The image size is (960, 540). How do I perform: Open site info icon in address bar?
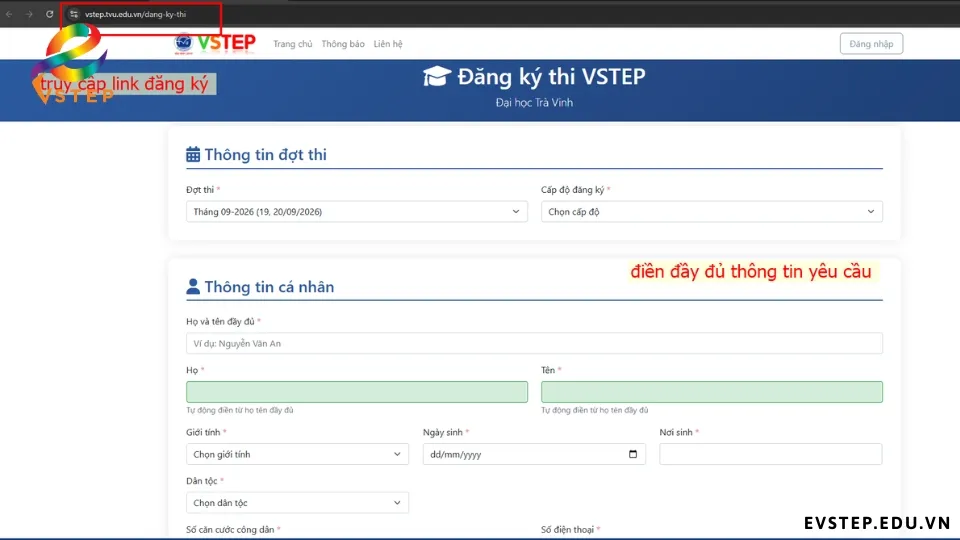coord(73,14)
